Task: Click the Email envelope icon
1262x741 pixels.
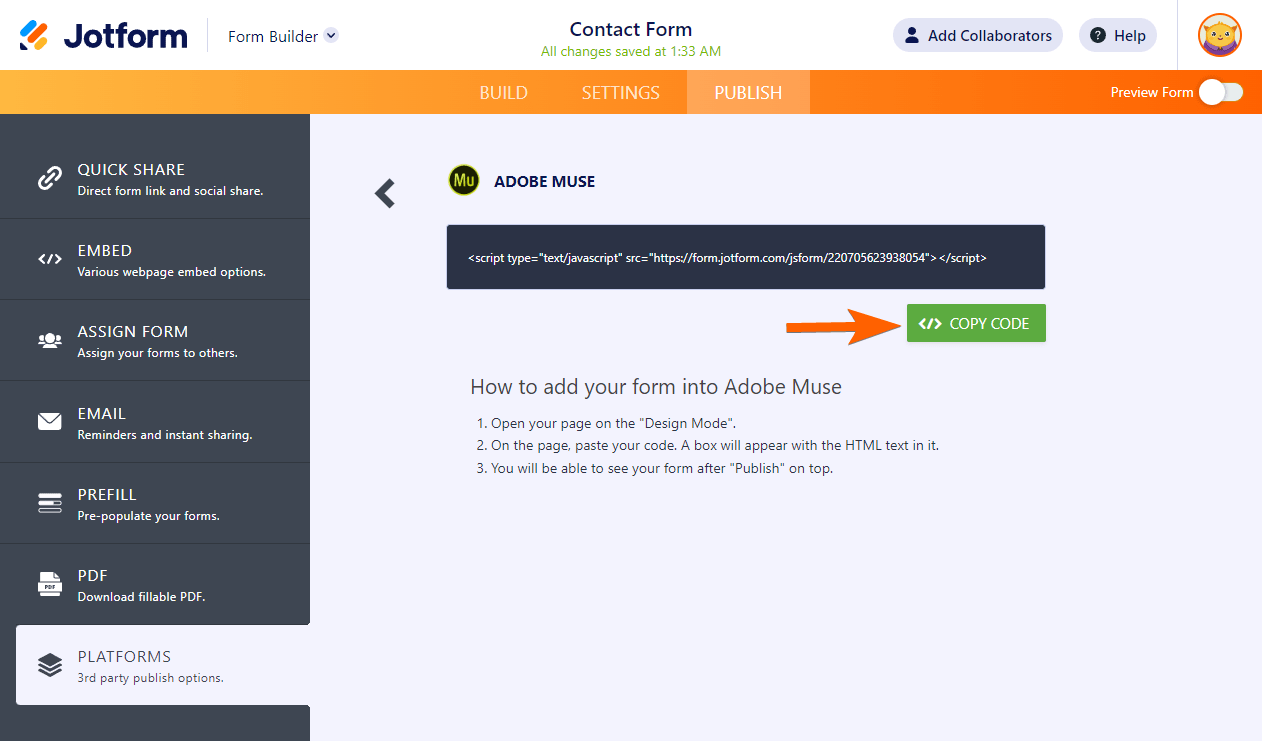Action: (x=50, y=422)
